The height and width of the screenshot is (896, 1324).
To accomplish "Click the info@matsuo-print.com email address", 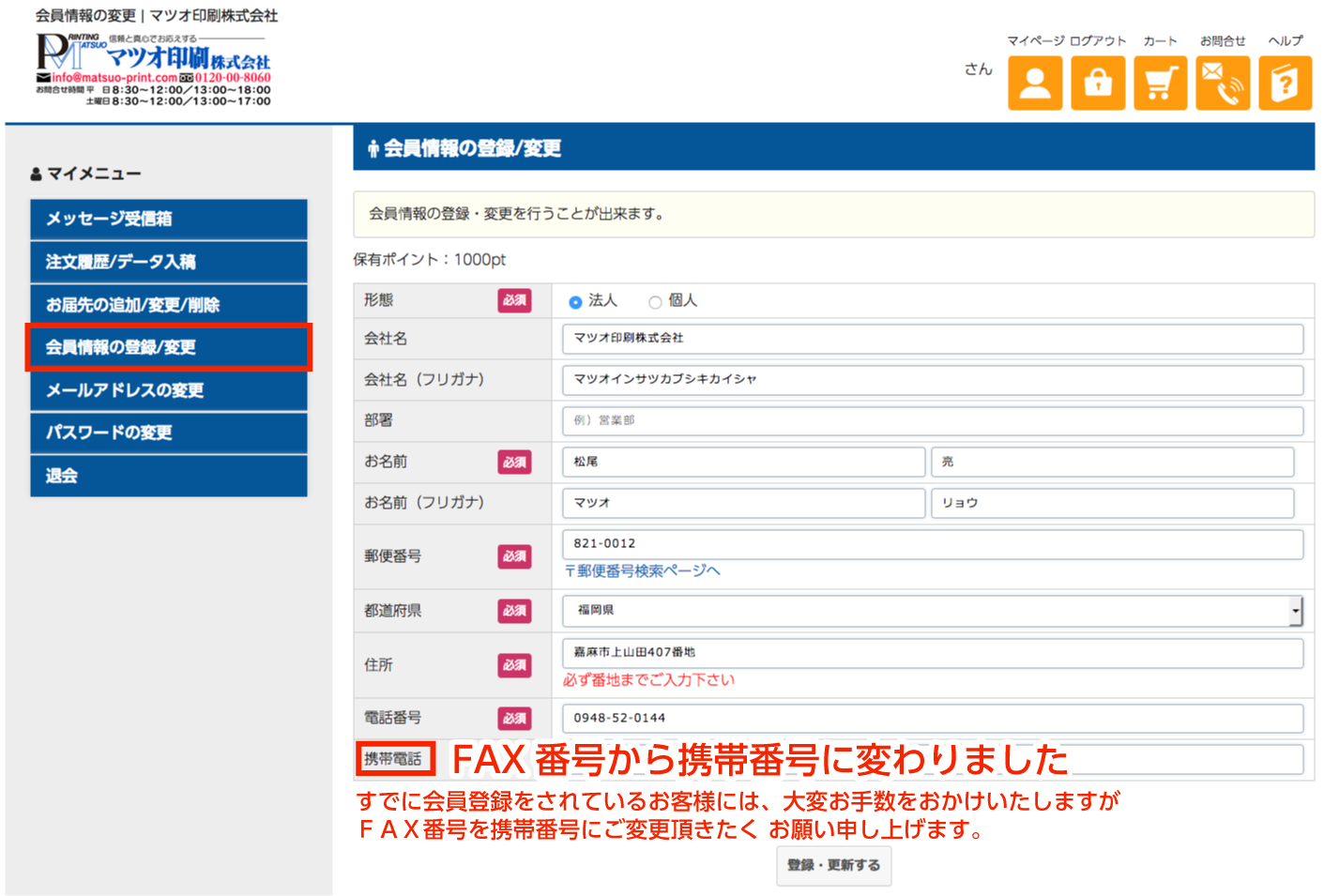I will (x=114, y=78).
